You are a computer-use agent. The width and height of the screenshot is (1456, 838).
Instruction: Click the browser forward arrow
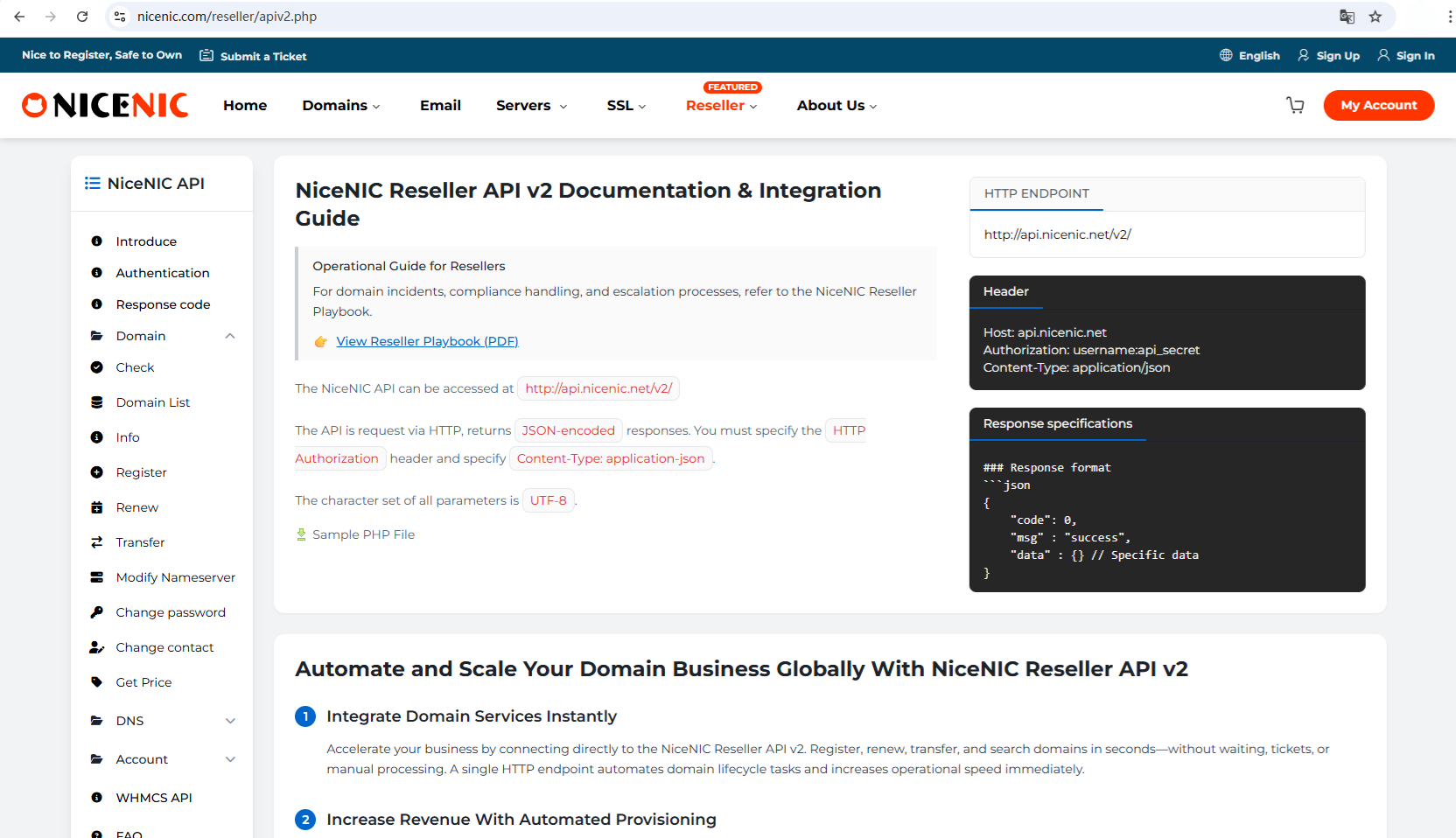(x=51, y=17)
